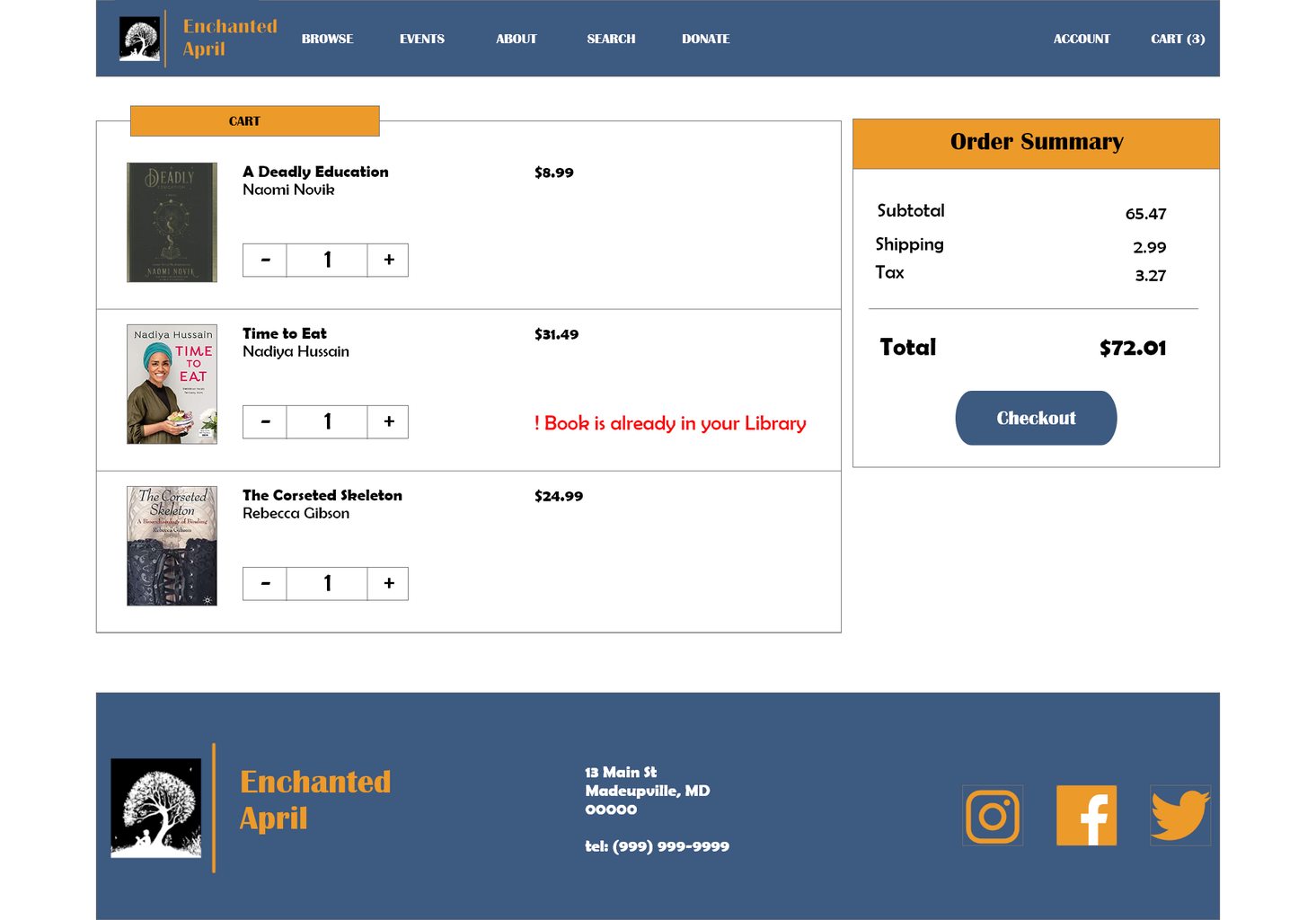Open the Browse menu item
Viewport: 1316px width, 920px height.
327,39
